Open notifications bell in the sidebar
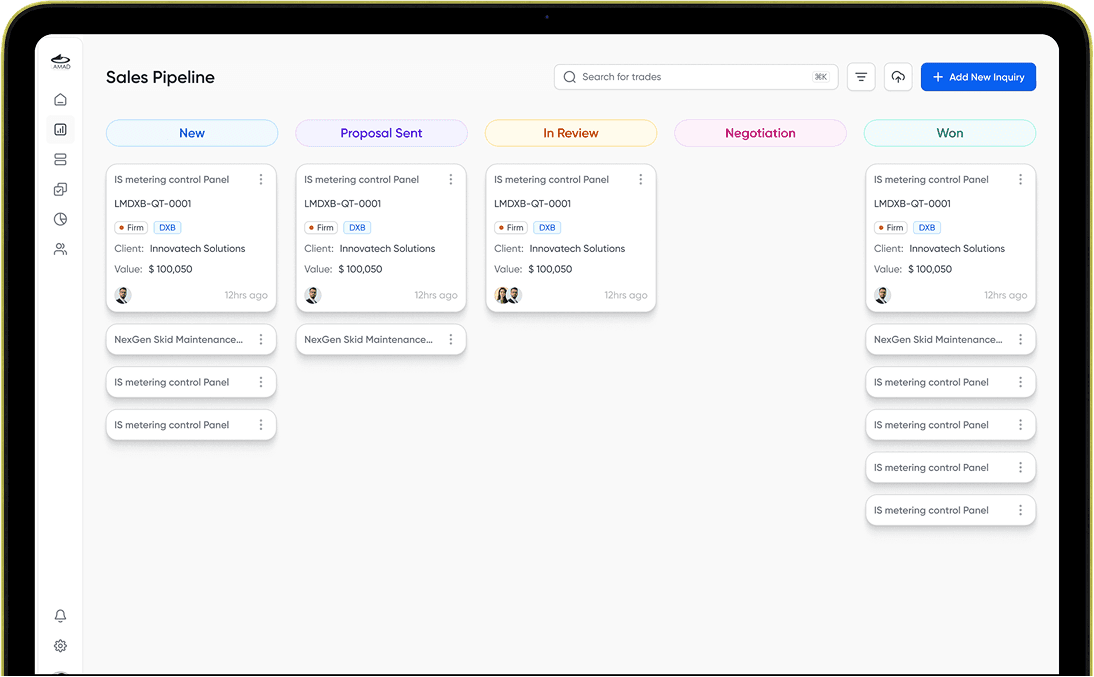The width and height of the screenshot is (1094, 677). [x=61, y=616]
